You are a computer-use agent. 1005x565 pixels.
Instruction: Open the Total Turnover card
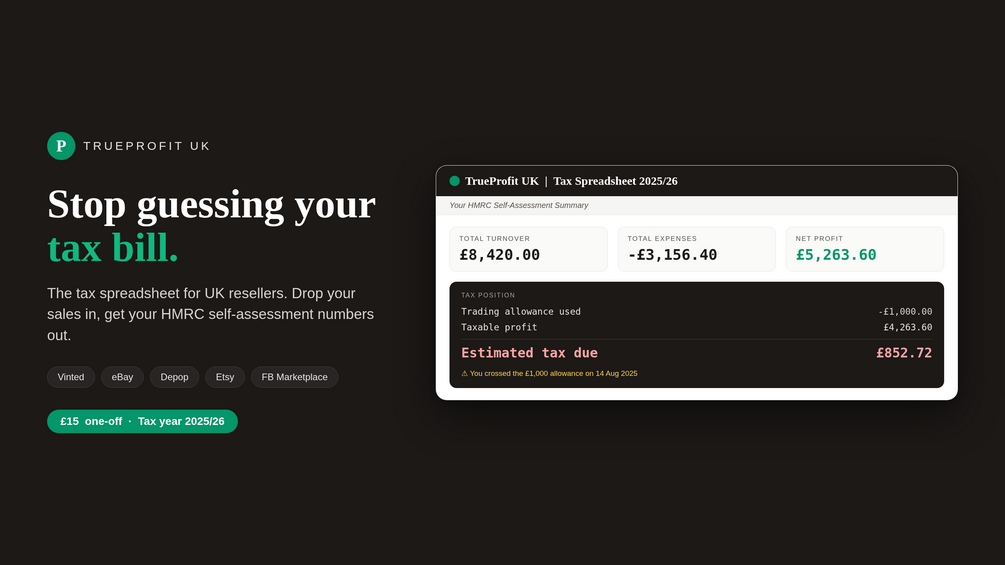(528, 249)
